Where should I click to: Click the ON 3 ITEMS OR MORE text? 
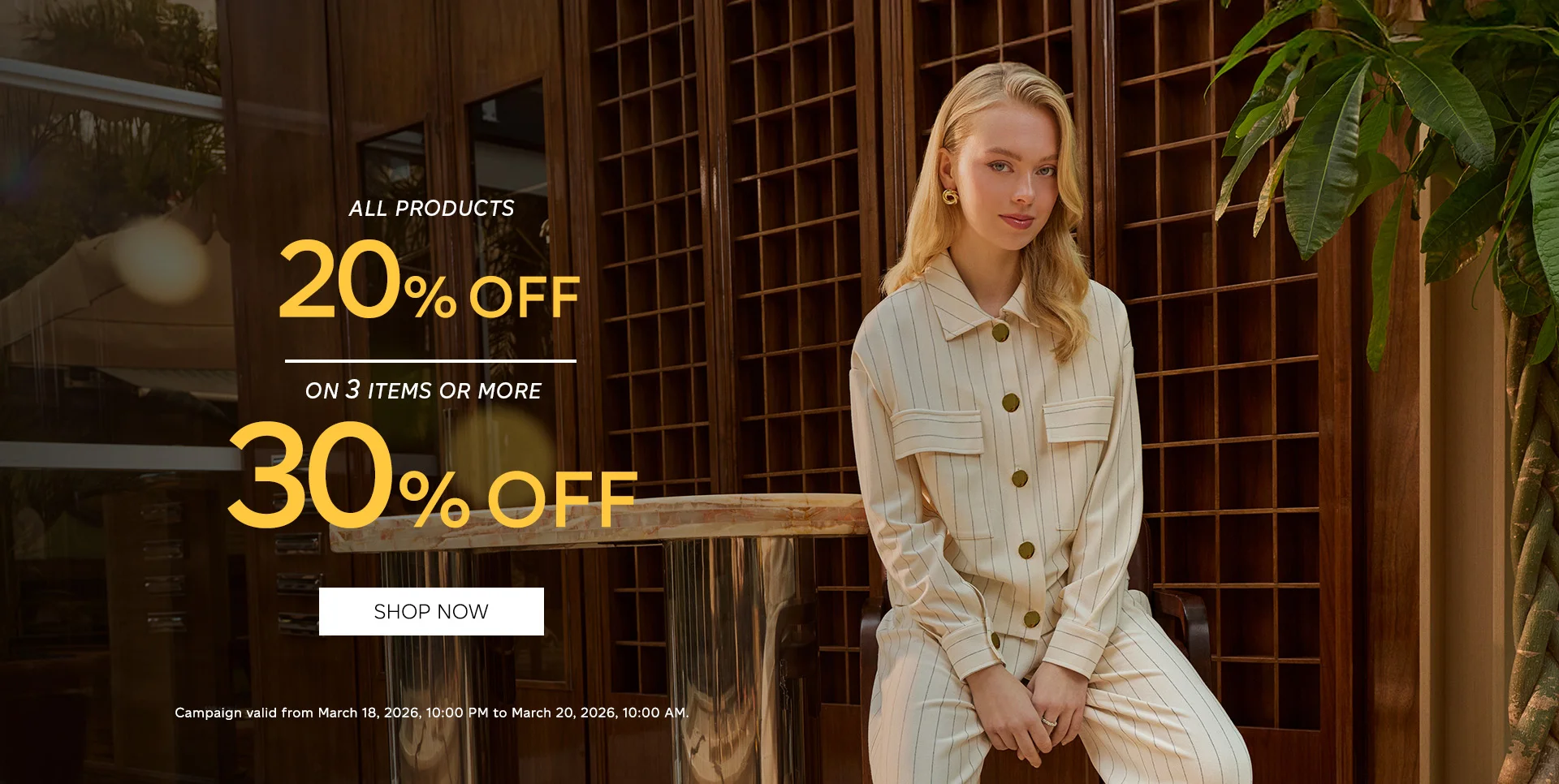(423, 390)
